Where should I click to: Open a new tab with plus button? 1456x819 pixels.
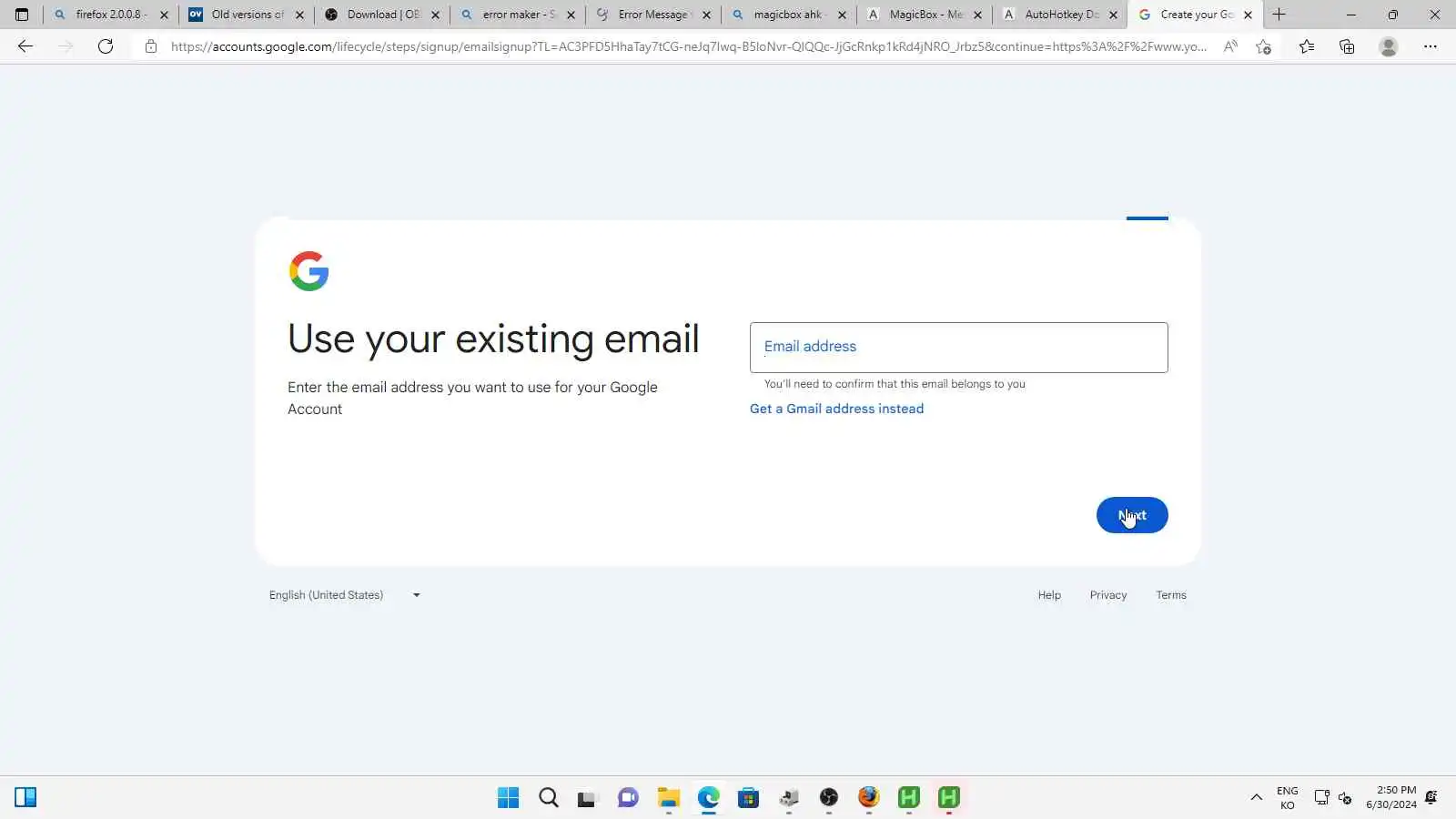[1279, 15]
